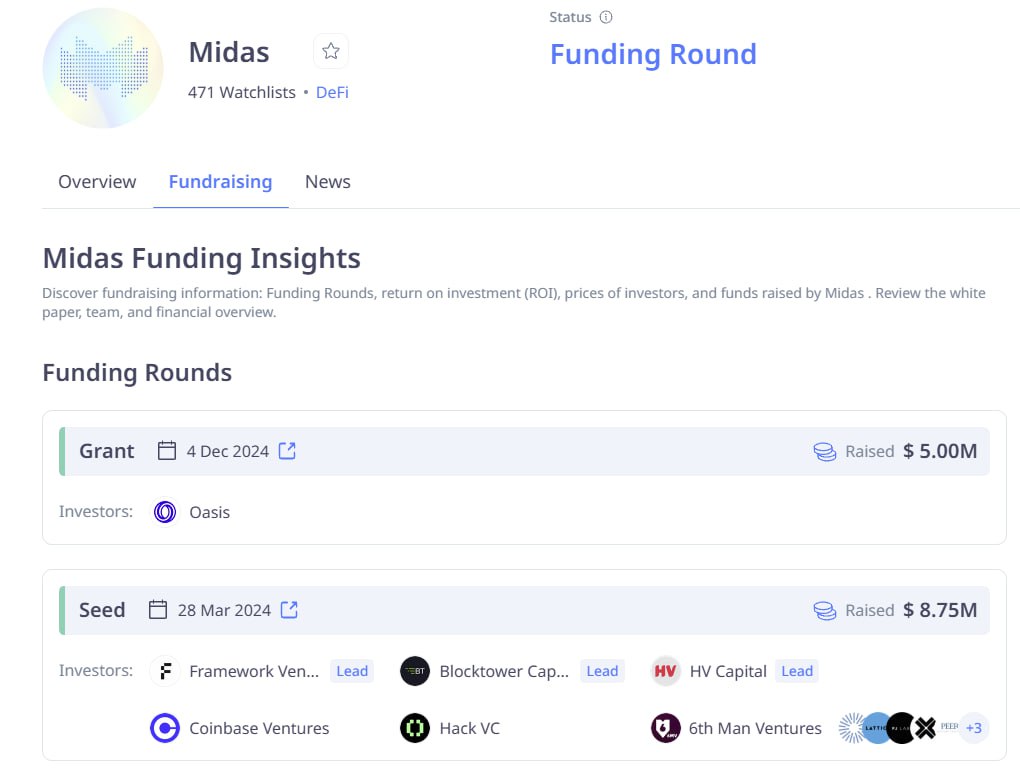Expand the +3 more investors badge
This screenshot has height=771, width=1020.
pos(974,728)
